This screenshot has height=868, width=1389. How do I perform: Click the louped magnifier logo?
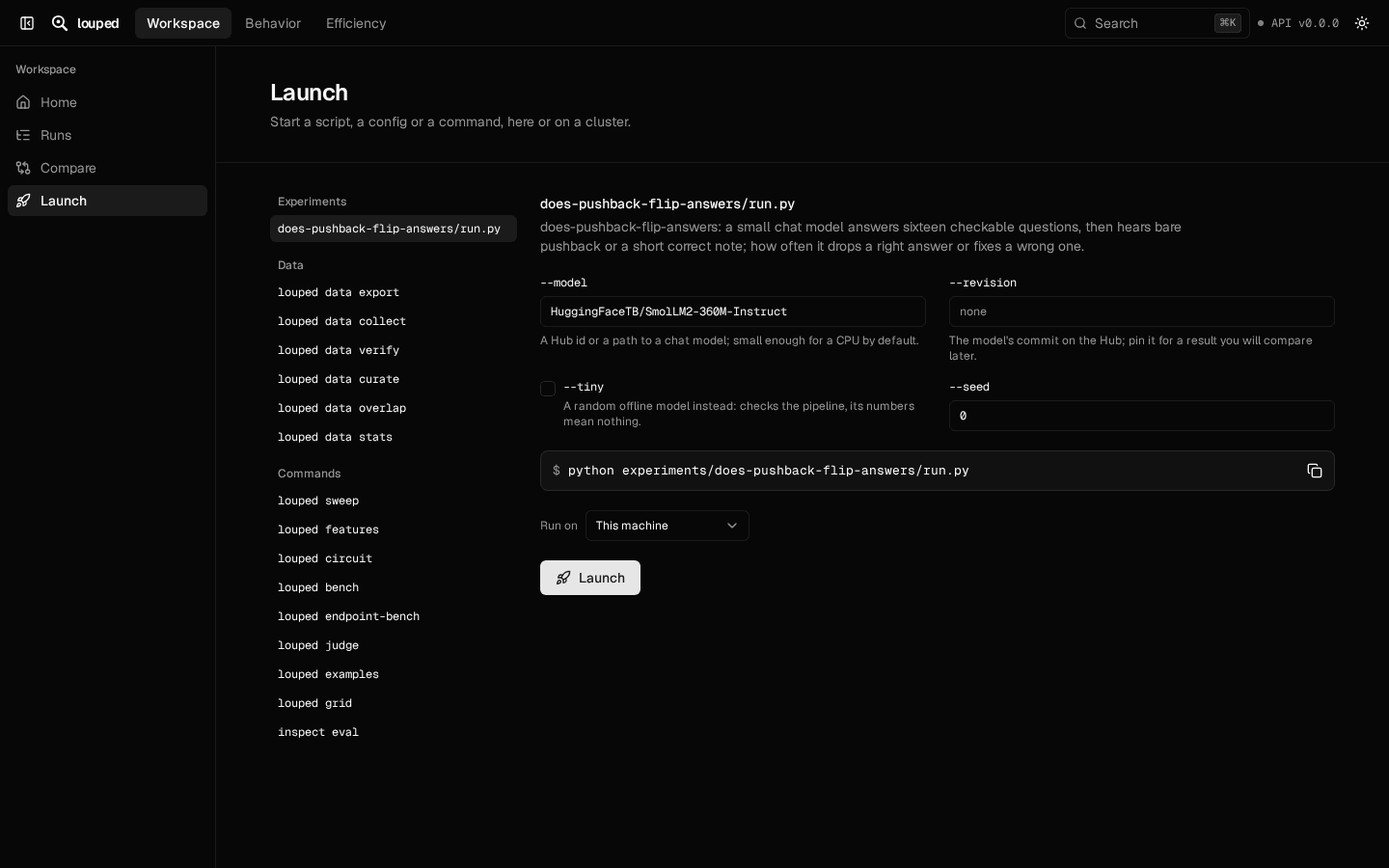(60, 23)
